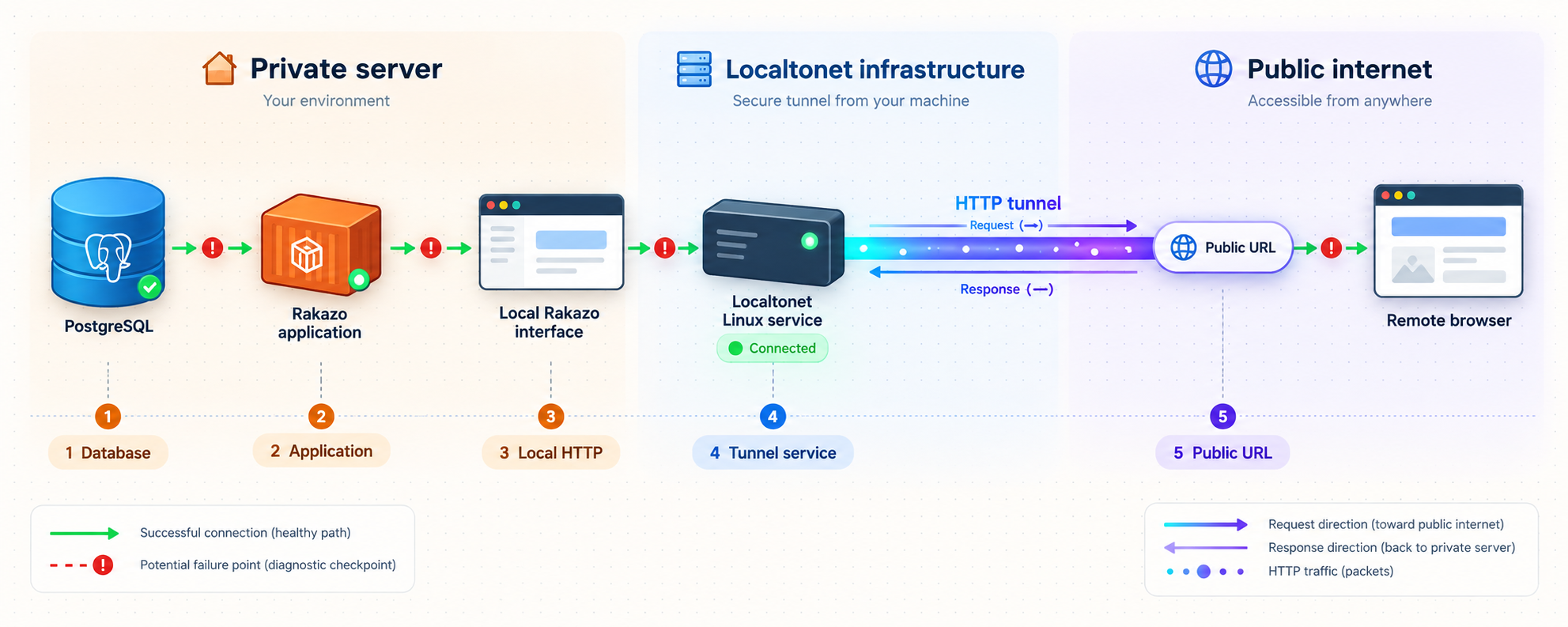Select the 3 Local HTTP label pill
Viewport: 1568px width, 627px height.
click(551, 452)
